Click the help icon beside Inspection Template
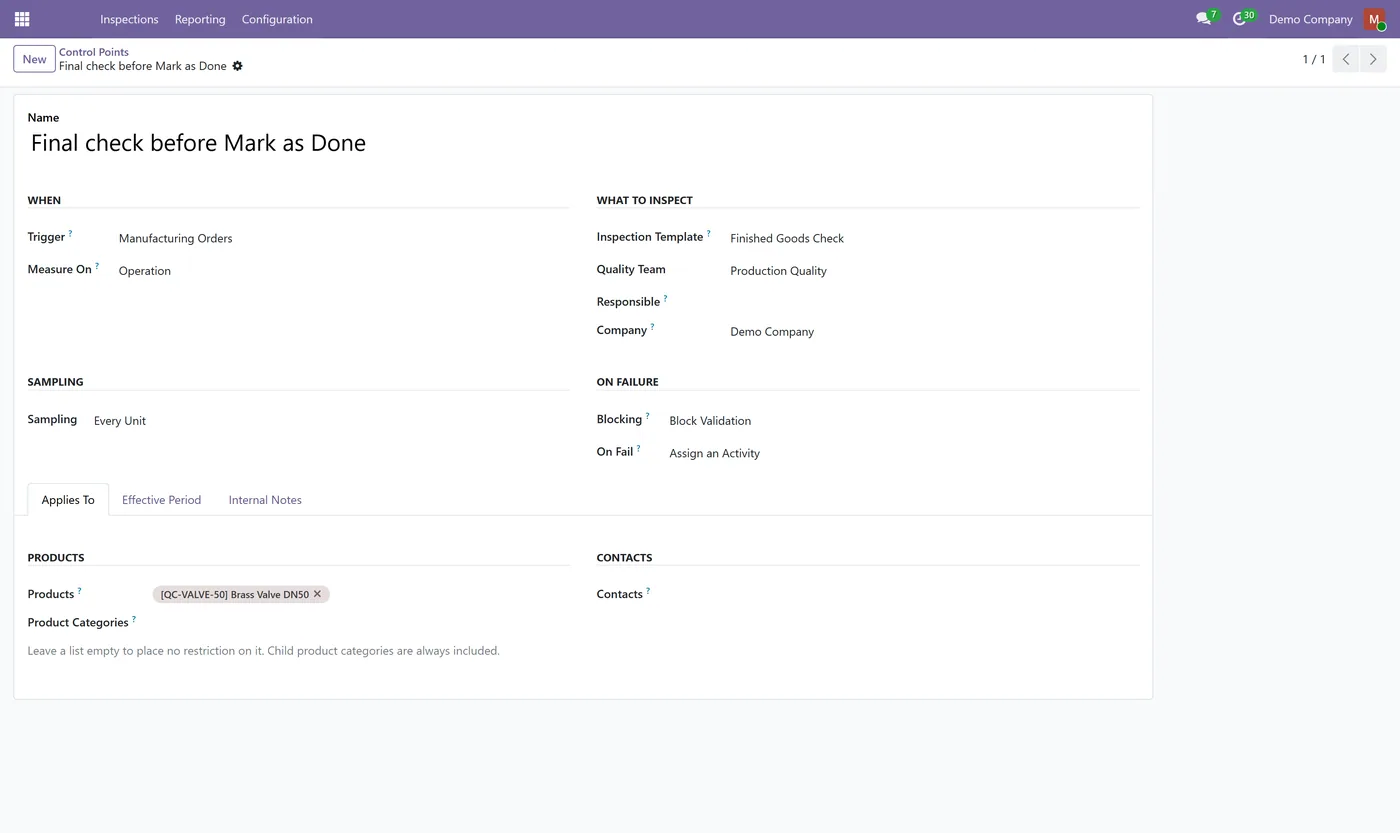This screenshot has height=833, width=1400. (x=708, y=234)
